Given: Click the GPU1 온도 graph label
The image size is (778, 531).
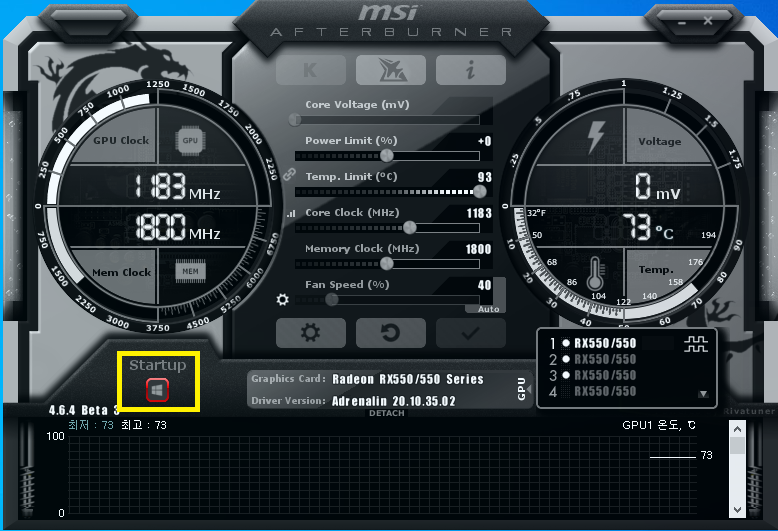Looking at the screenshot, I should (x=659, y=425).
